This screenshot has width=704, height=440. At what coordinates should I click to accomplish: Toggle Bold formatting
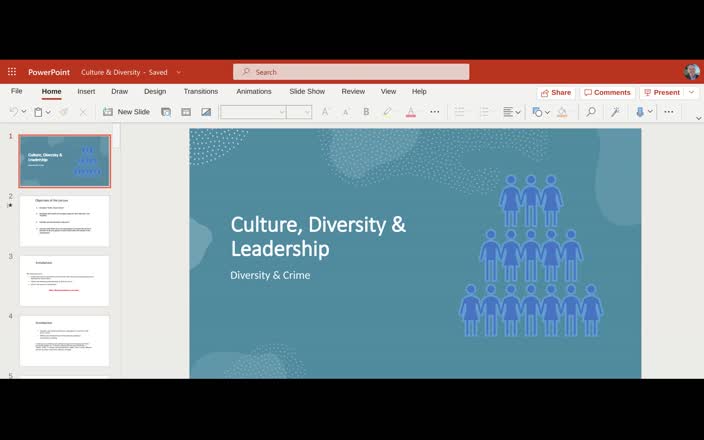coord(366,112)
